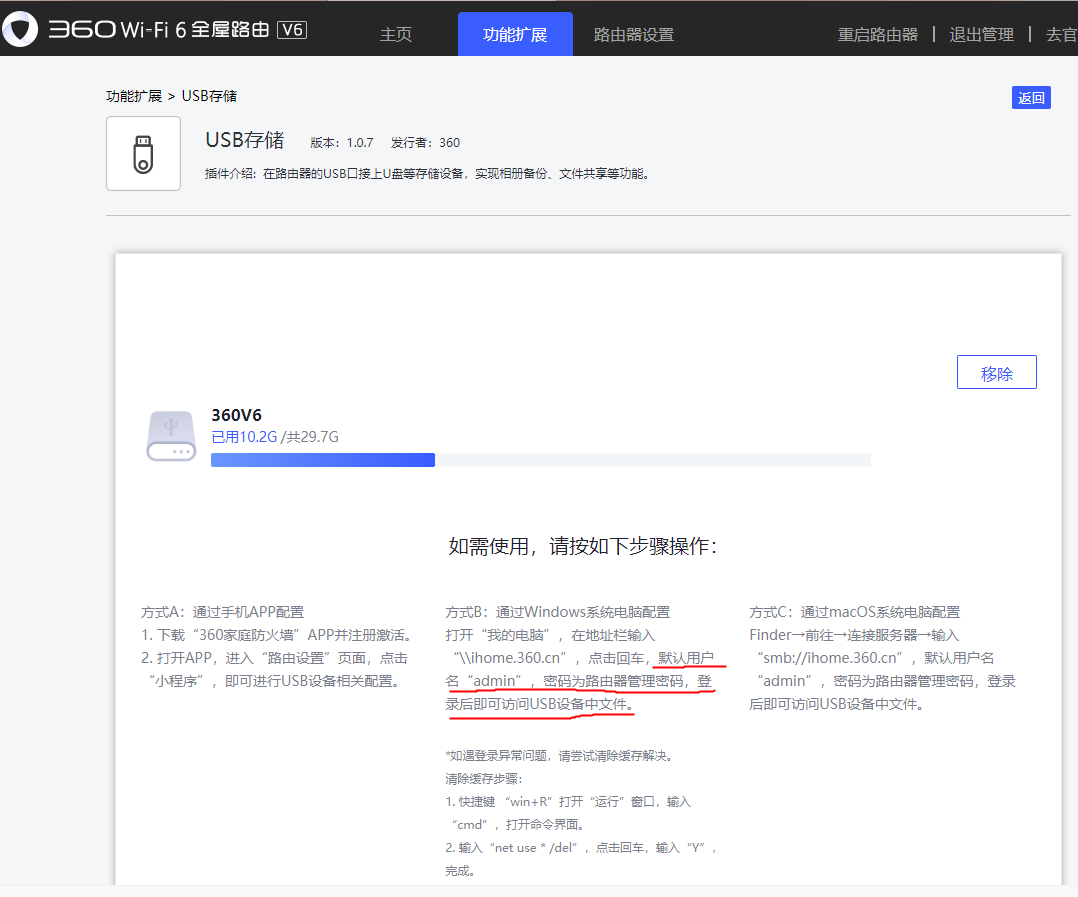Click 退出管理 to log out
Viewport: 1078px width, 897px height.
[981, 34]
